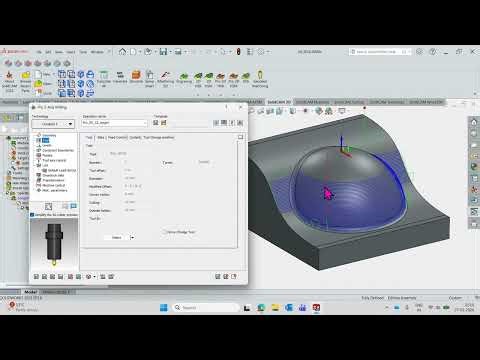Screen dimensions: 480x360
Task: Switch to the Feed Control tab
Action: 117,137
